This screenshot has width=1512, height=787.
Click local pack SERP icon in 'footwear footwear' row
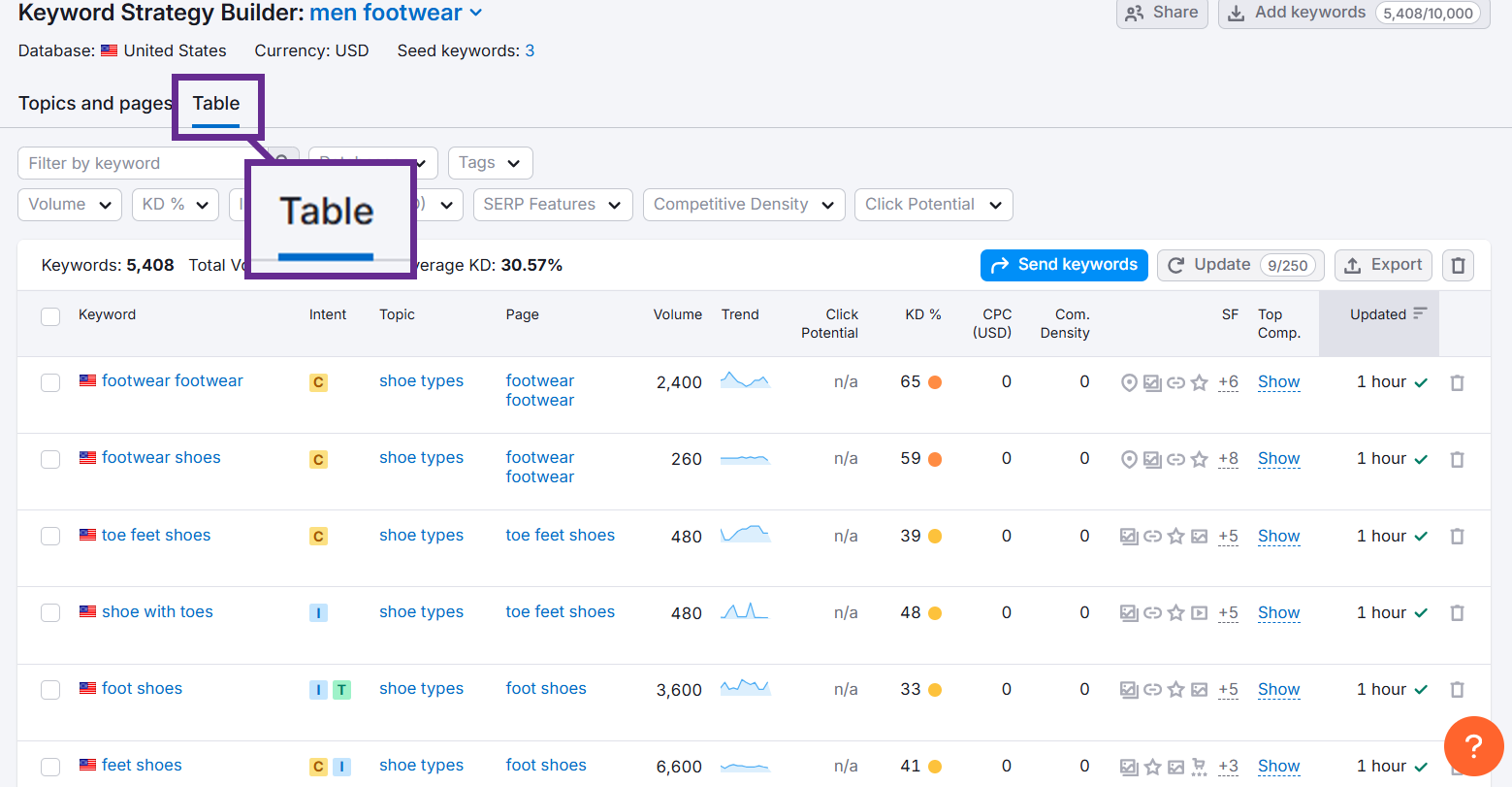[x=1128, y=382]
